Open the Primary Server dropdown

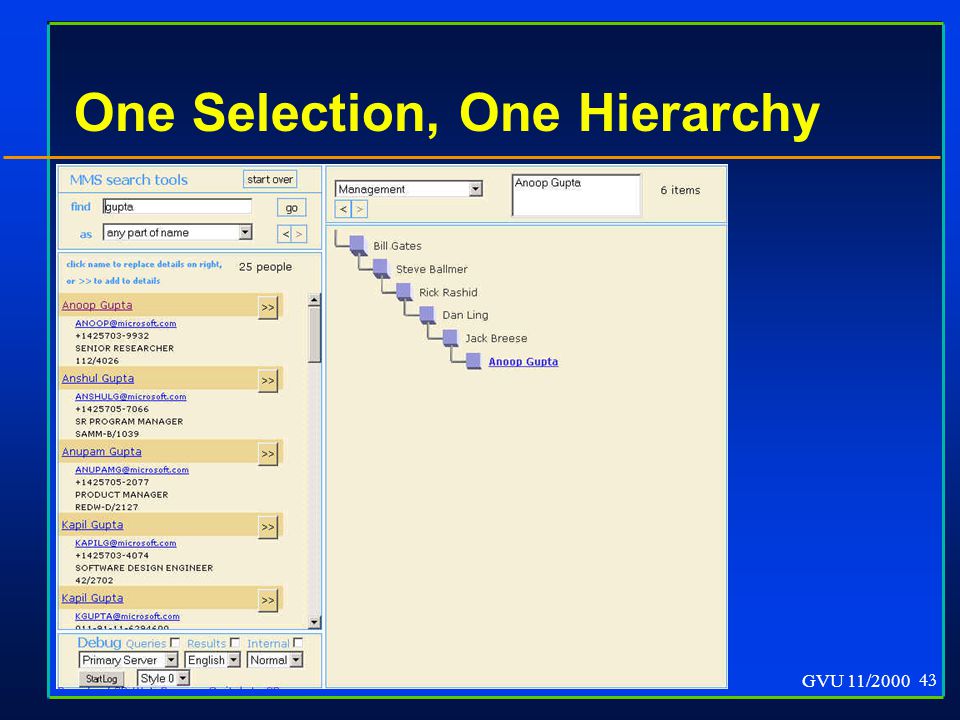(129, 660)
